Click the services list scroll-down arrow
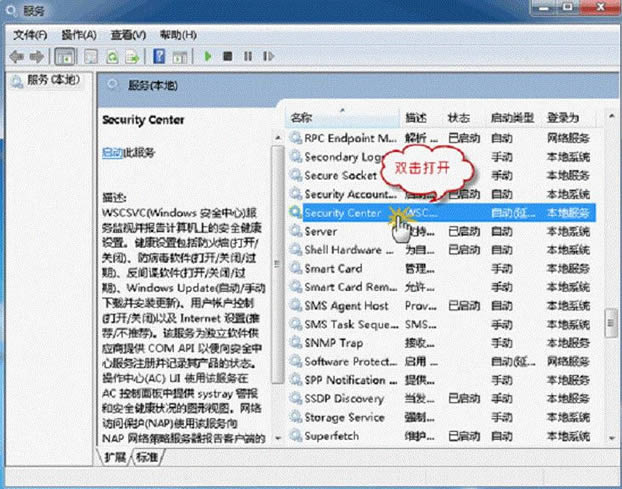 pyautogui.click(x=611, y=438)
